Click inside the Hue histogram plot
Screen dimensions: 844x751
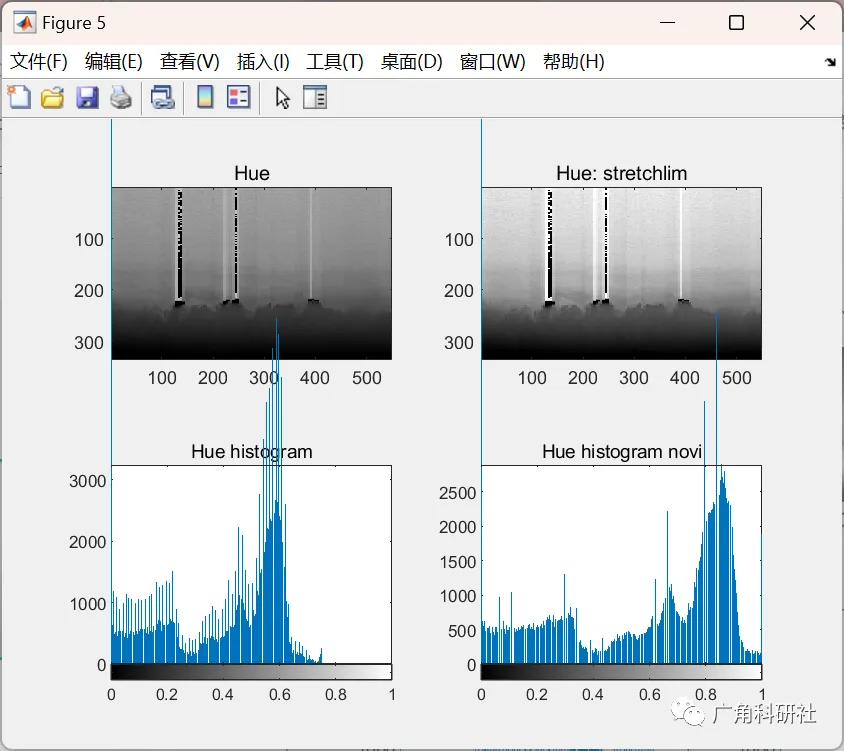[x=251, y=564]
